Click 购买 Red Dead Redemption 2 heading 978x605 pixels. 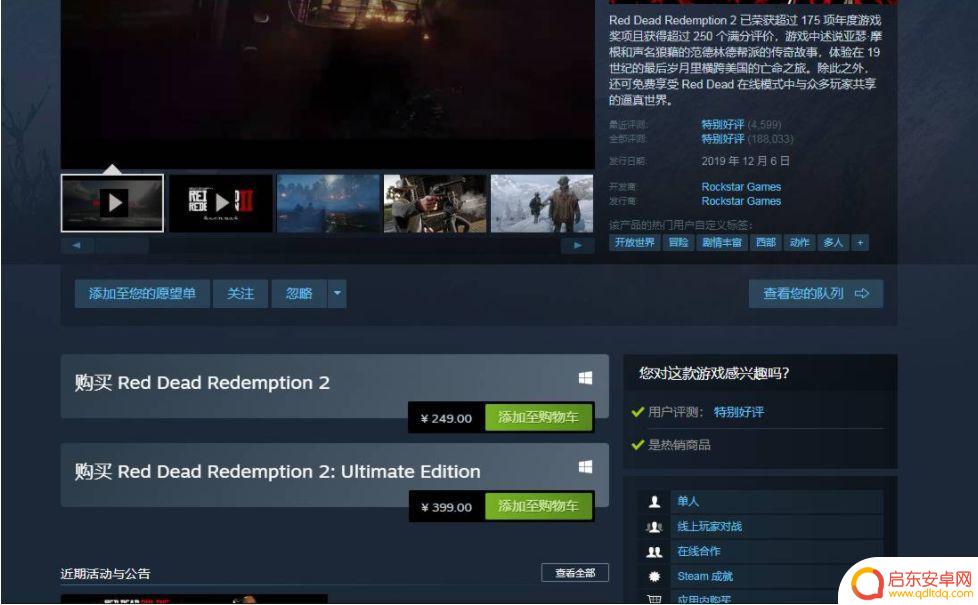[201, 382]
